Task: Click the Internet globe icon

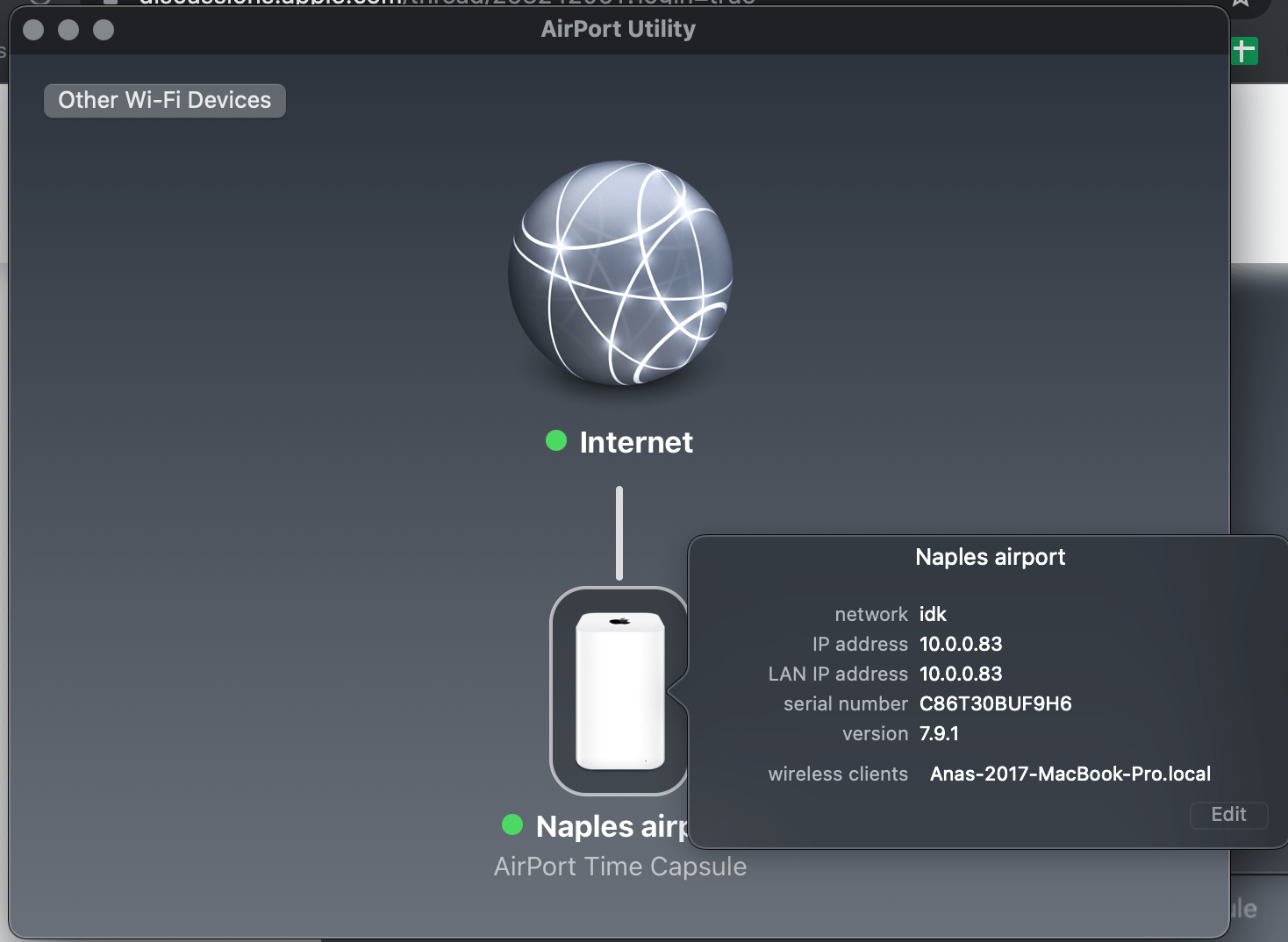Action: point(619,274)
